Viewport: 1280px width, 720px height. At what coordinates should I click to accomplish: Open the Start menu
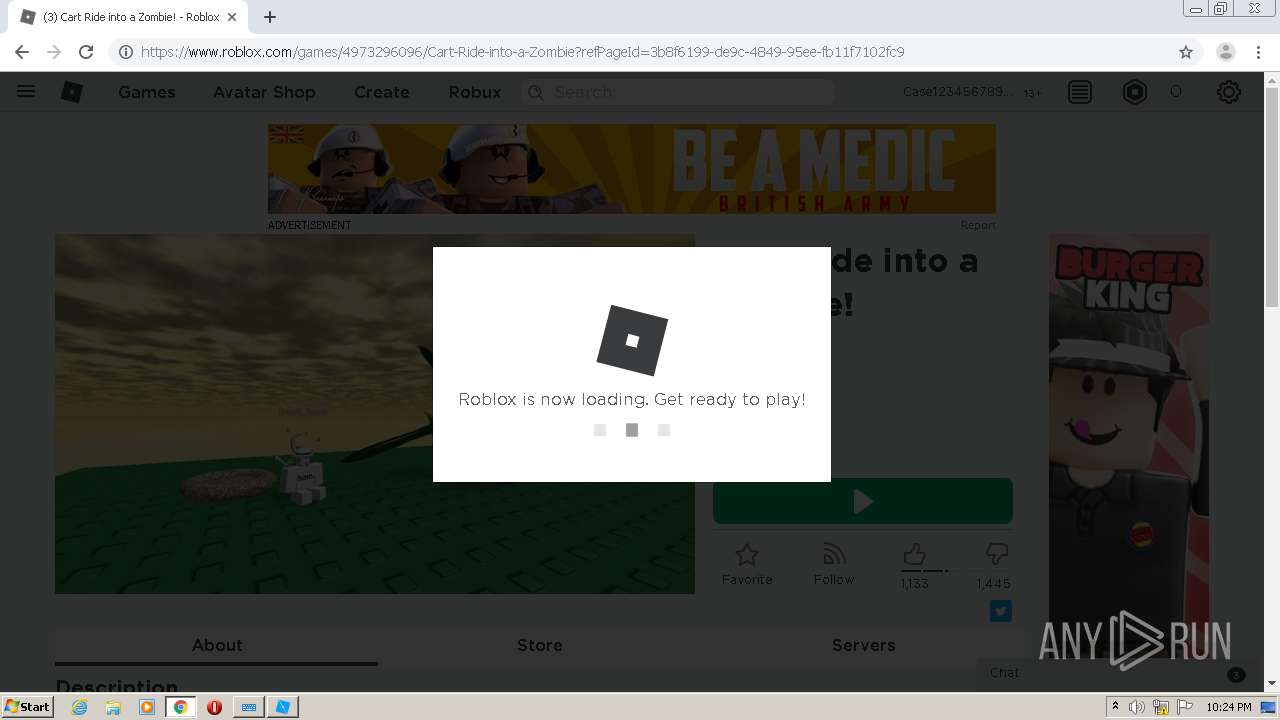(x=28, y=707)
